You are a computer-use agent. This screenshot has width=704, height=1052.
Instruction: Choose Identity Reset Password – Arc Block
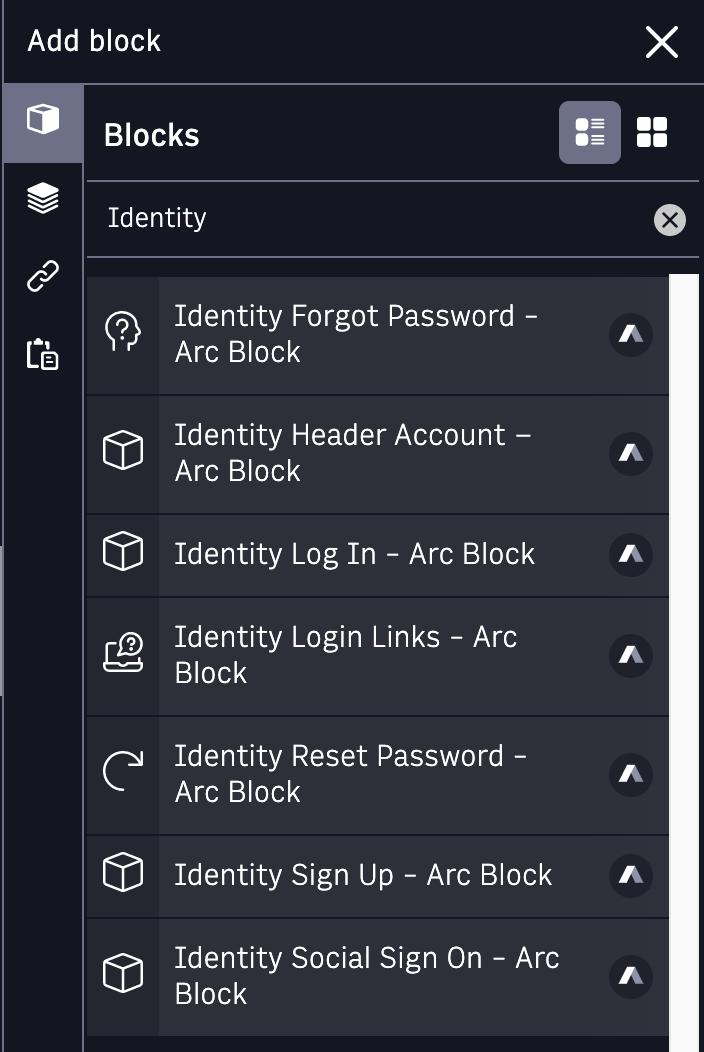(x=377, y=775)
